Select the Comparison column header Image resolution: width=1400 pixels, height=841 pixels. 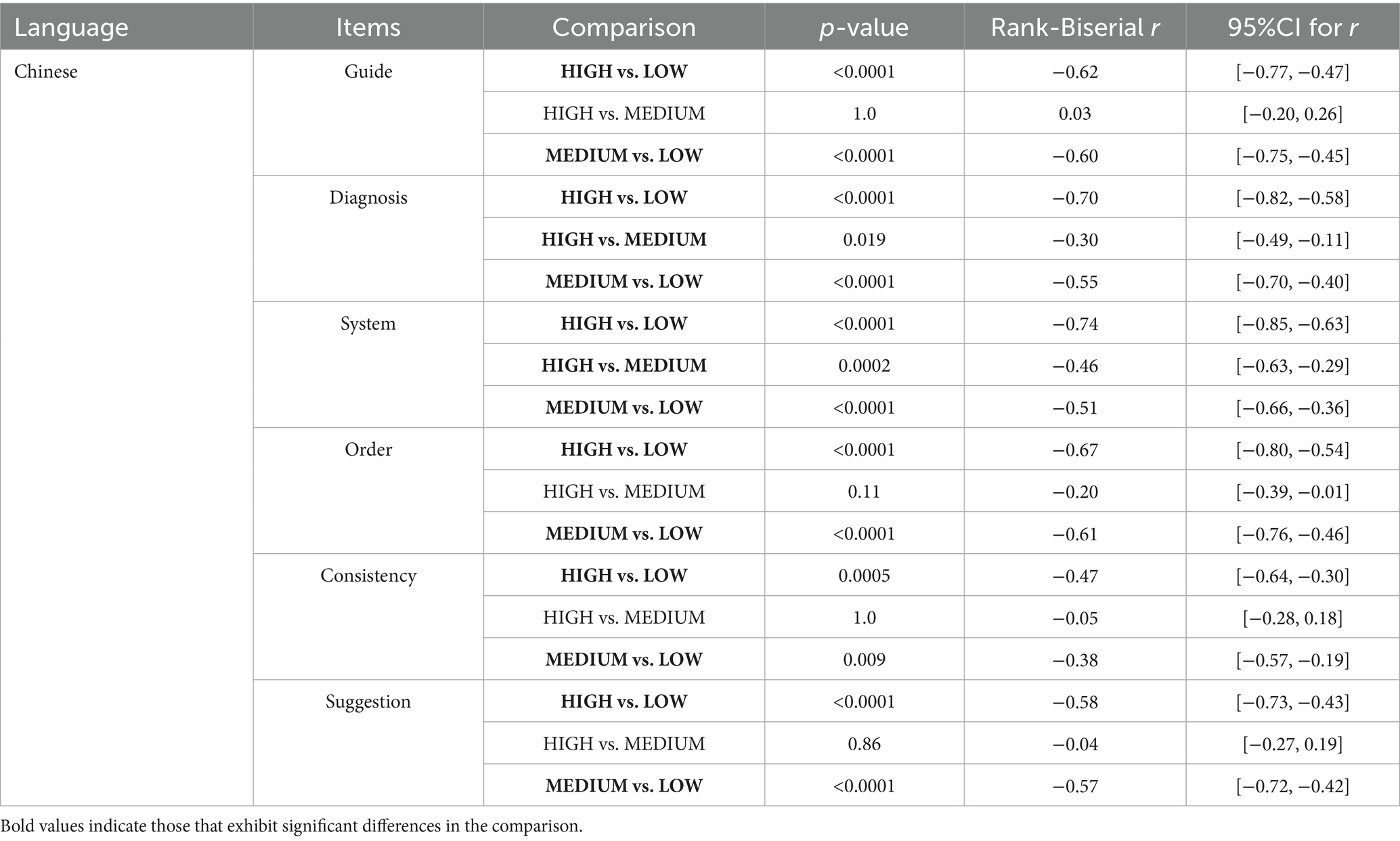click(x=624, y=28)
